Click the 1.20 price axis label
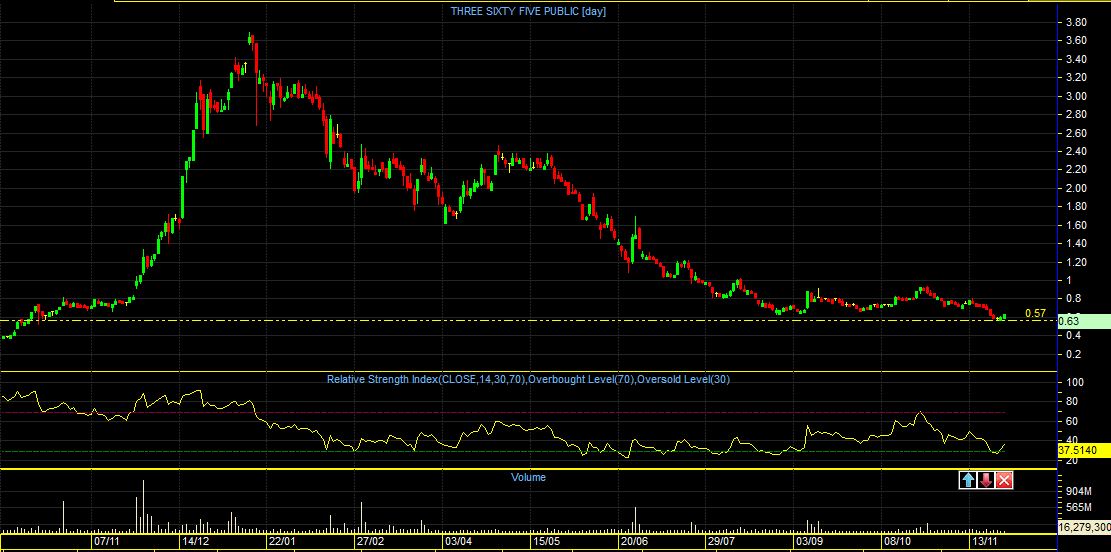 click(1076, 262)
